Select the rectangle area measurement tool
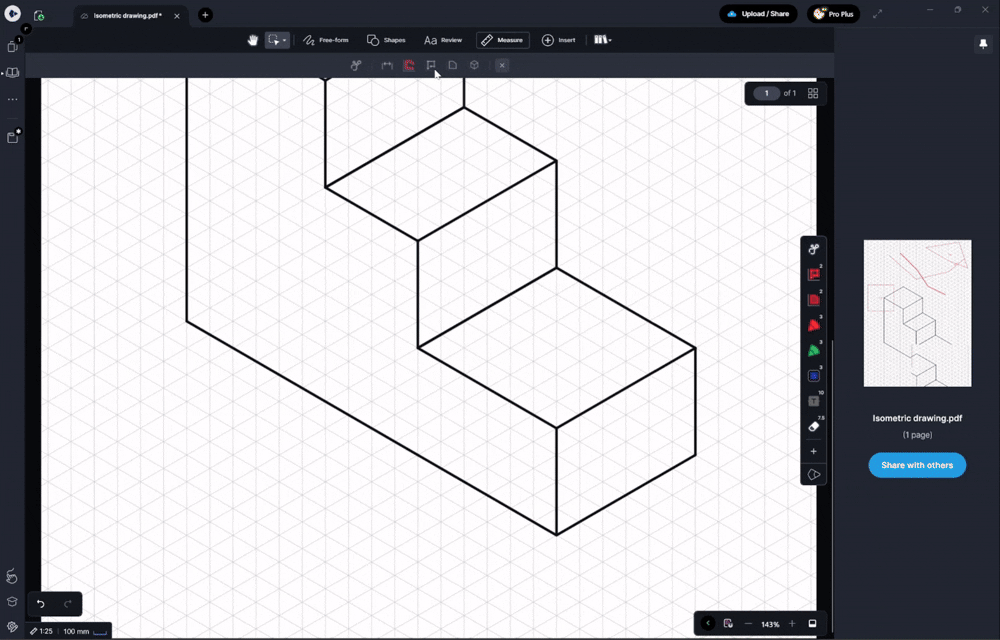The height and width of the screenshot is (640, 1000). 430,65
